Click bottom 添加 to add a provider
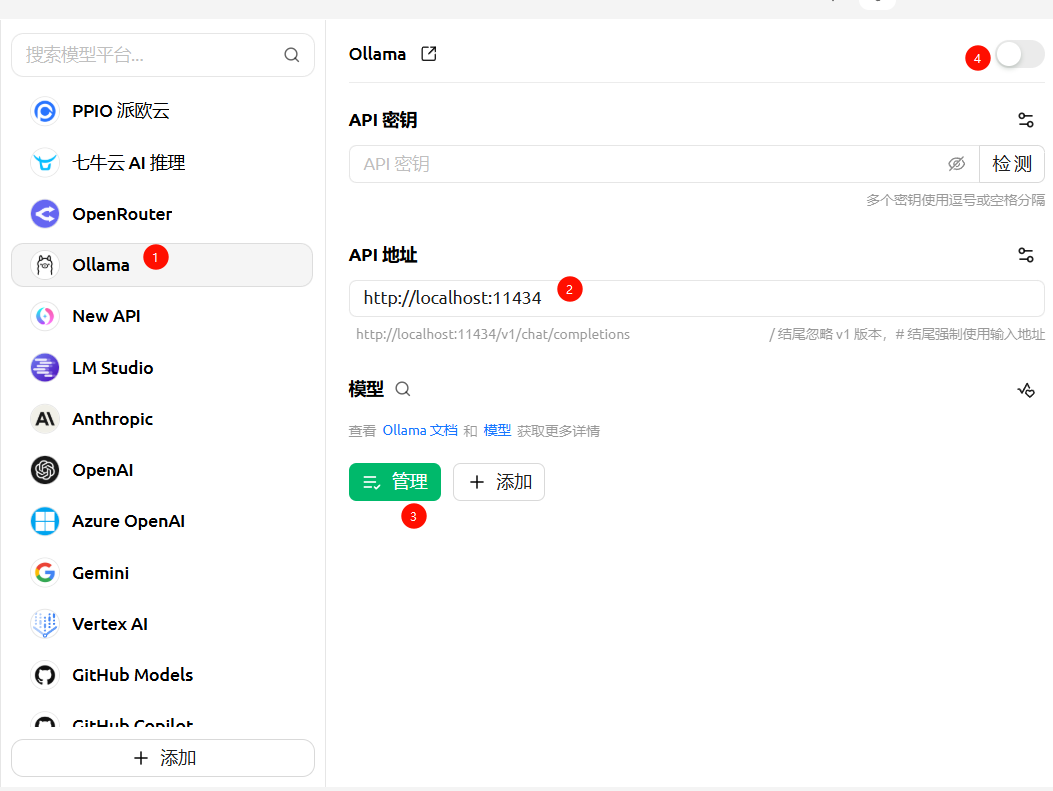The height and width of the screenshot is (791, 1053). pos(163,758)
